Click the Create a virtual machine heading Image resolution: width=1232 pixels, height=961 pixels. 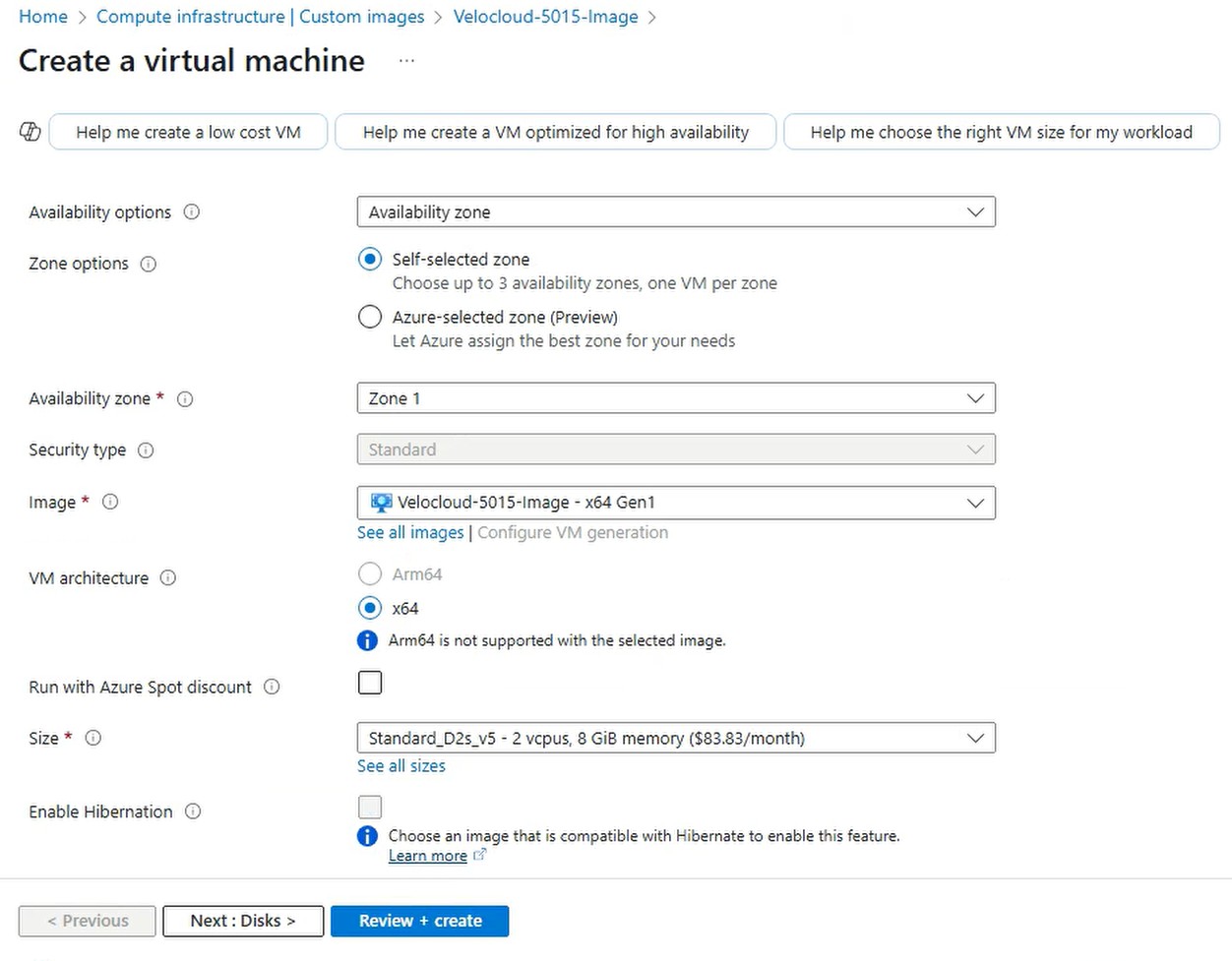point(192,61)
